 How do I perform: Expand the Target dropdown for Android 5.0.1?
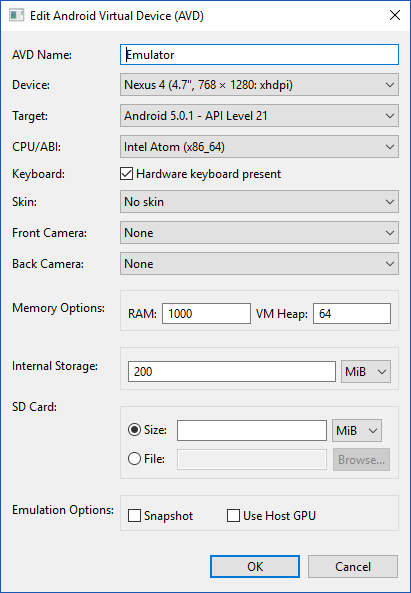tap(259, 116)
